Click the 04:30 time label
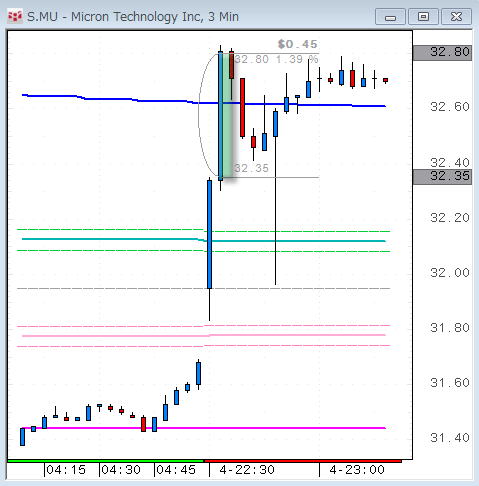Viewport: 479px width, 486px height. tap(121, 470)
